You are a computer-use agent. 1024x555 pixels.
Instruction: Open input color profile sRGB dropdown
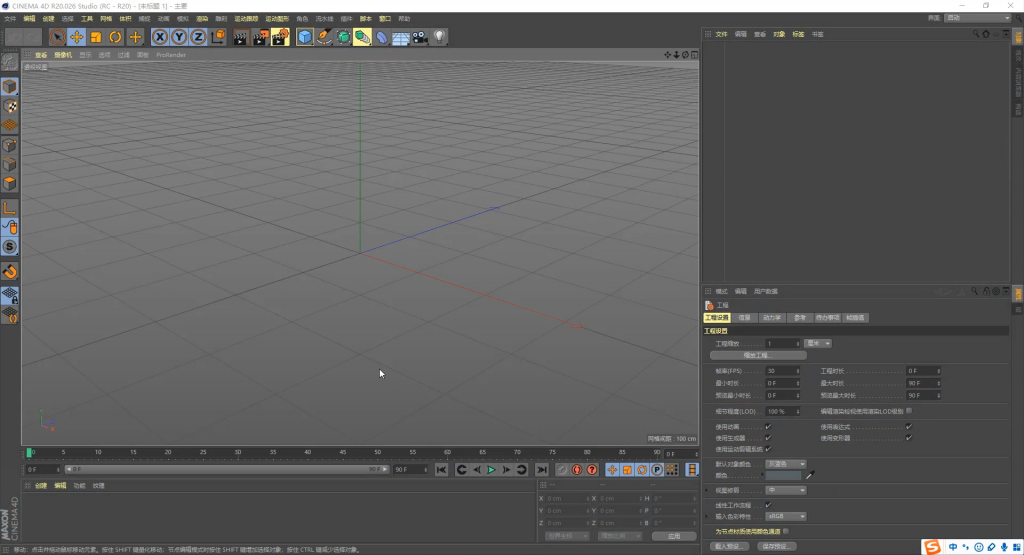(786, 516)
